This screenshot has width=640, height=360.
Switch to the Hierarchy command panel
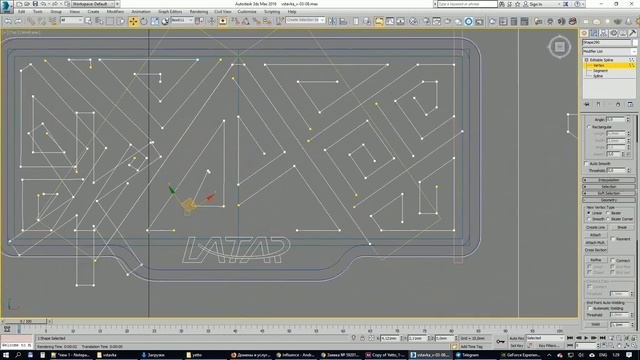coord(604,33)
